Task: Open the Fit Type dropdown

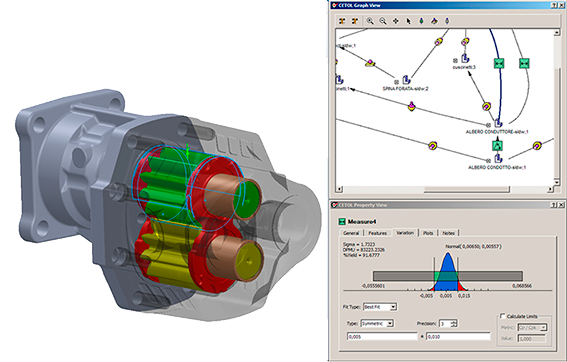Action: 393,307
